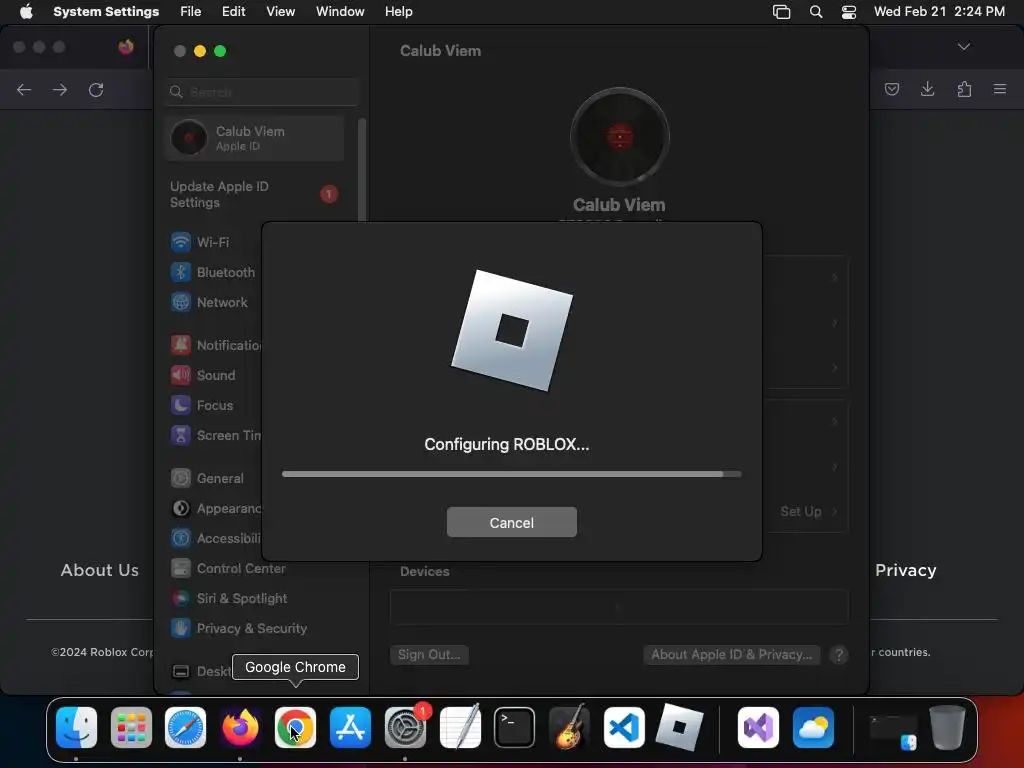This screenshot has height=768, width=1024.
Task: Open the Apple menu
Action: (x=26, y=12)
